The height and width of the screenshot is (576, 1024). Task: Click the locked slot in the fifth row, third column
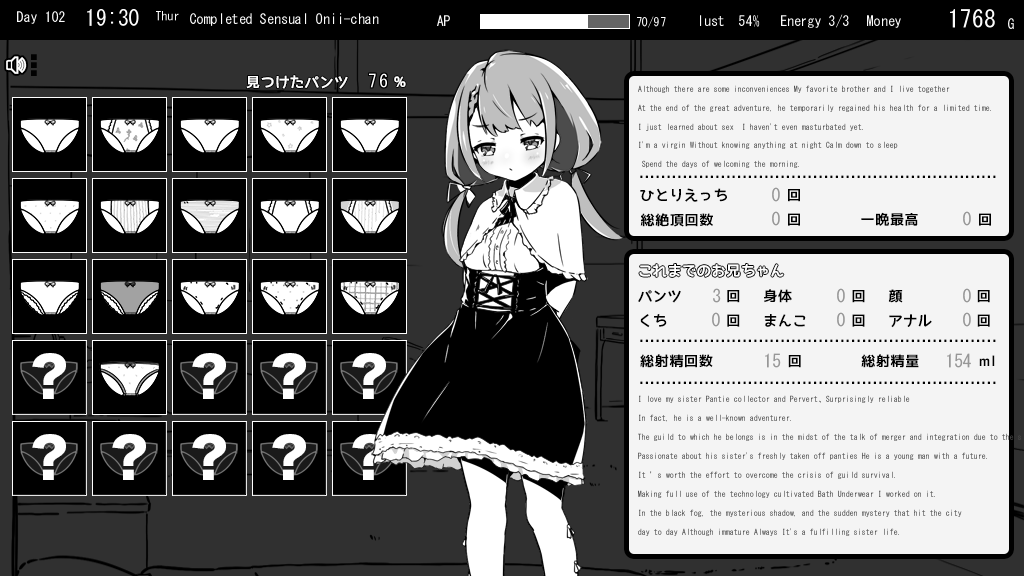click(210, 458)
